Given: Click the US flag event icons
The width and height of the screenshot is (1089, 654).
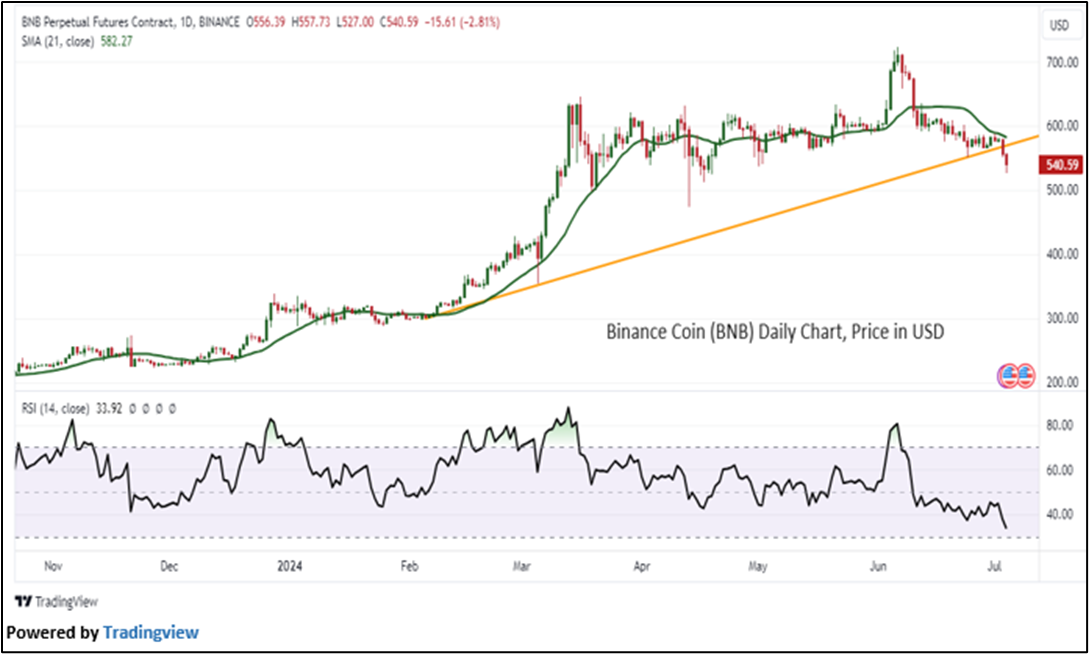Looking at the screenshot, I should pos(1016,376).
